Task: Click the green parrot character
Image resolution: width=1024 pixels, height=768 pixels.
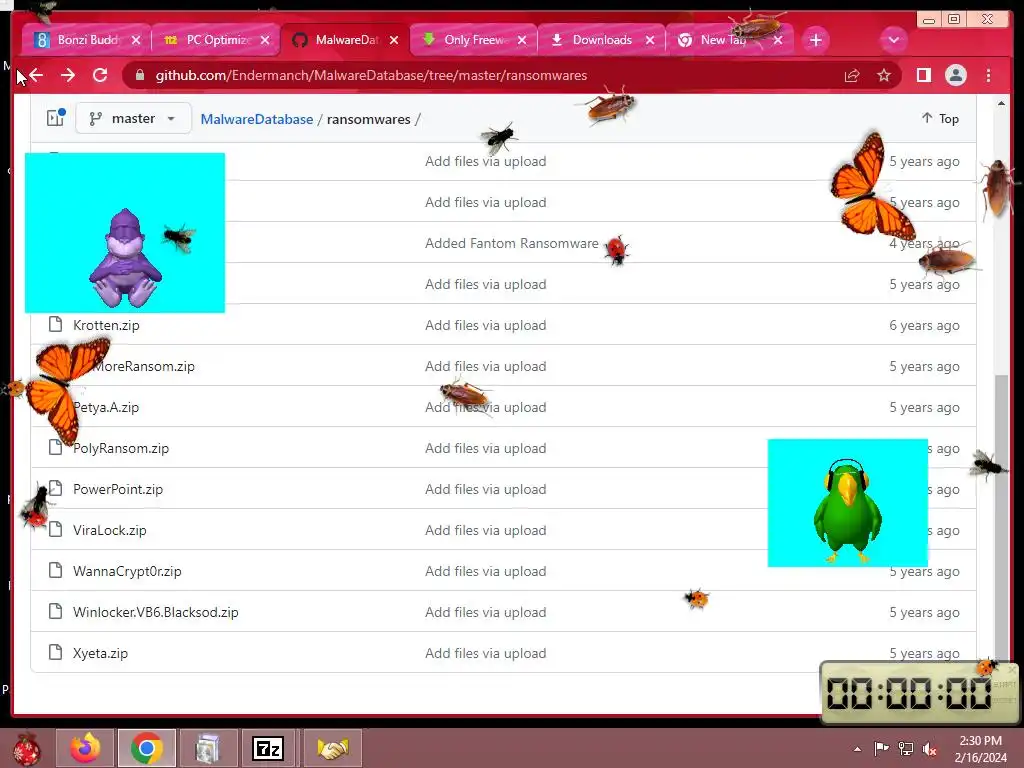Action: [847, 511]
